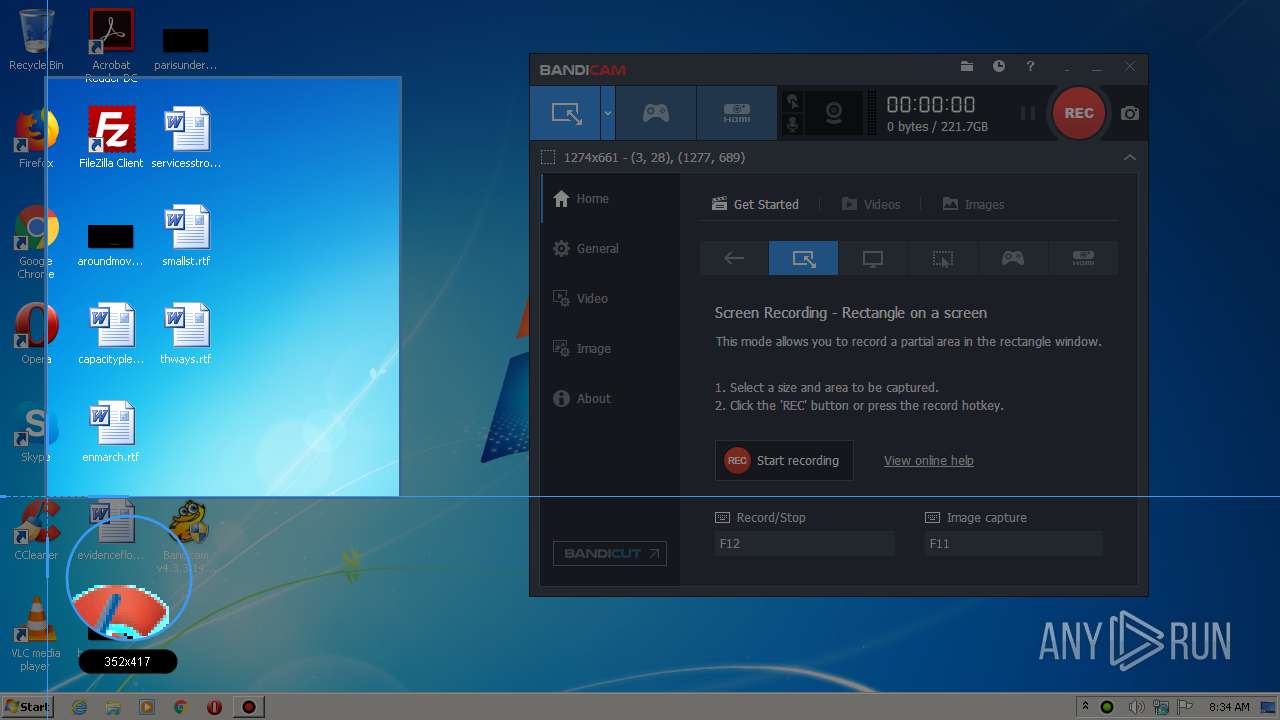The height and width of the screenshot is (720, 1280).
Task: Open Chrome icon in taskbar
Action: pos(181,707)
